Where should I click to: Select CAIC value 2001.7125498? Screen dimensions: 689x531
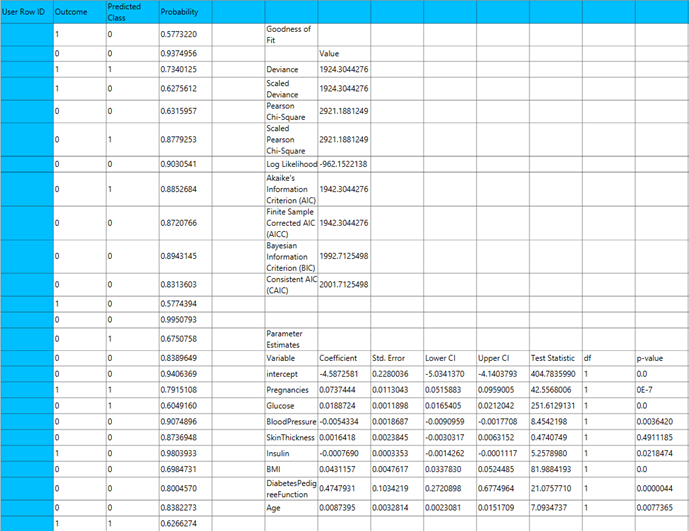pyautogui.click(x=344, y=284)
